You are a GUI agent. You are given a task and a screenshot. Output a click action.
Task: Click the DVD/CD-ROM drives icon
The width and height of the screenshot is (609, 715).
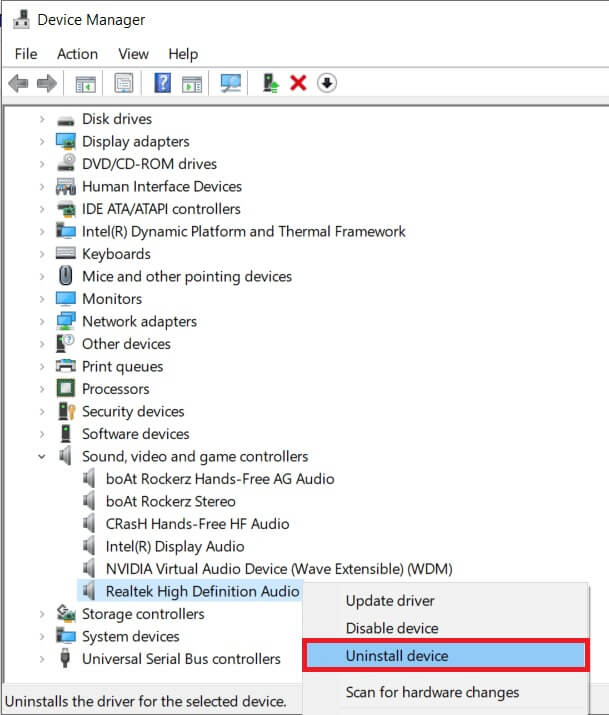(x=67, y=163)
